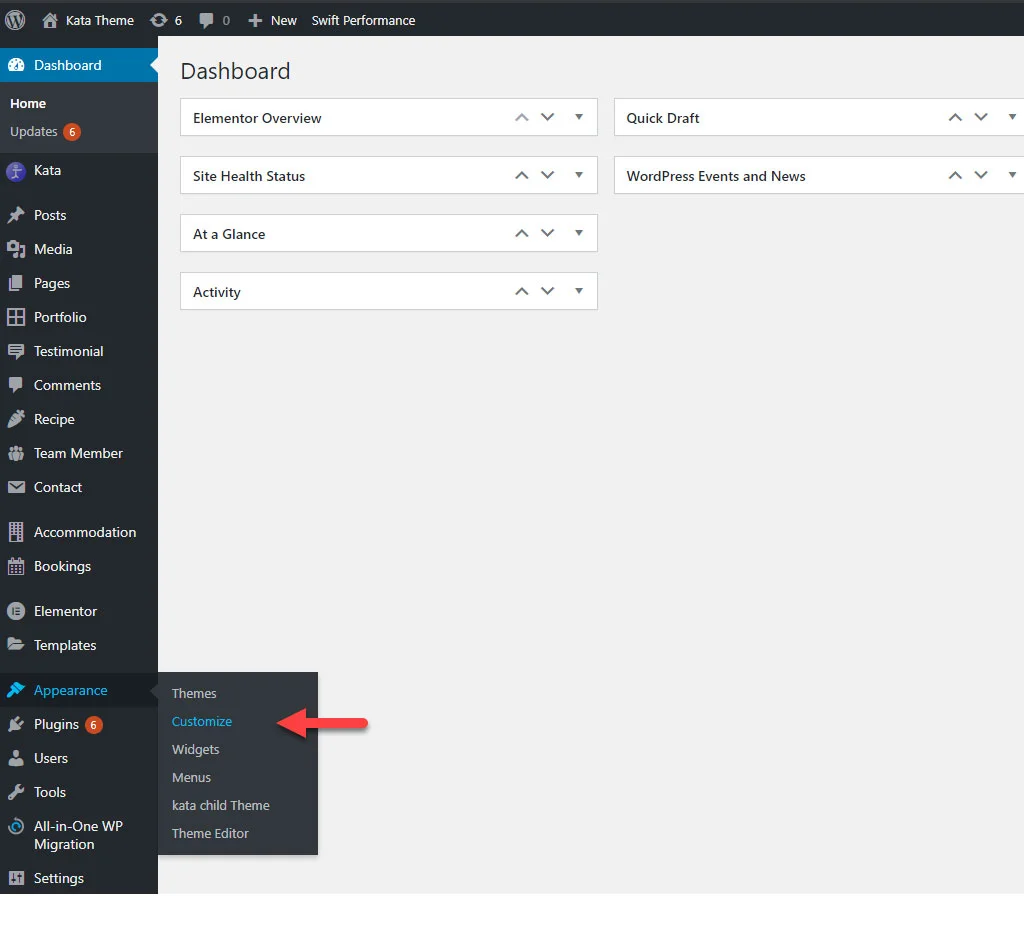Click the Plugins update count badge
1024x933 pixels.
[x=93, y=725]
